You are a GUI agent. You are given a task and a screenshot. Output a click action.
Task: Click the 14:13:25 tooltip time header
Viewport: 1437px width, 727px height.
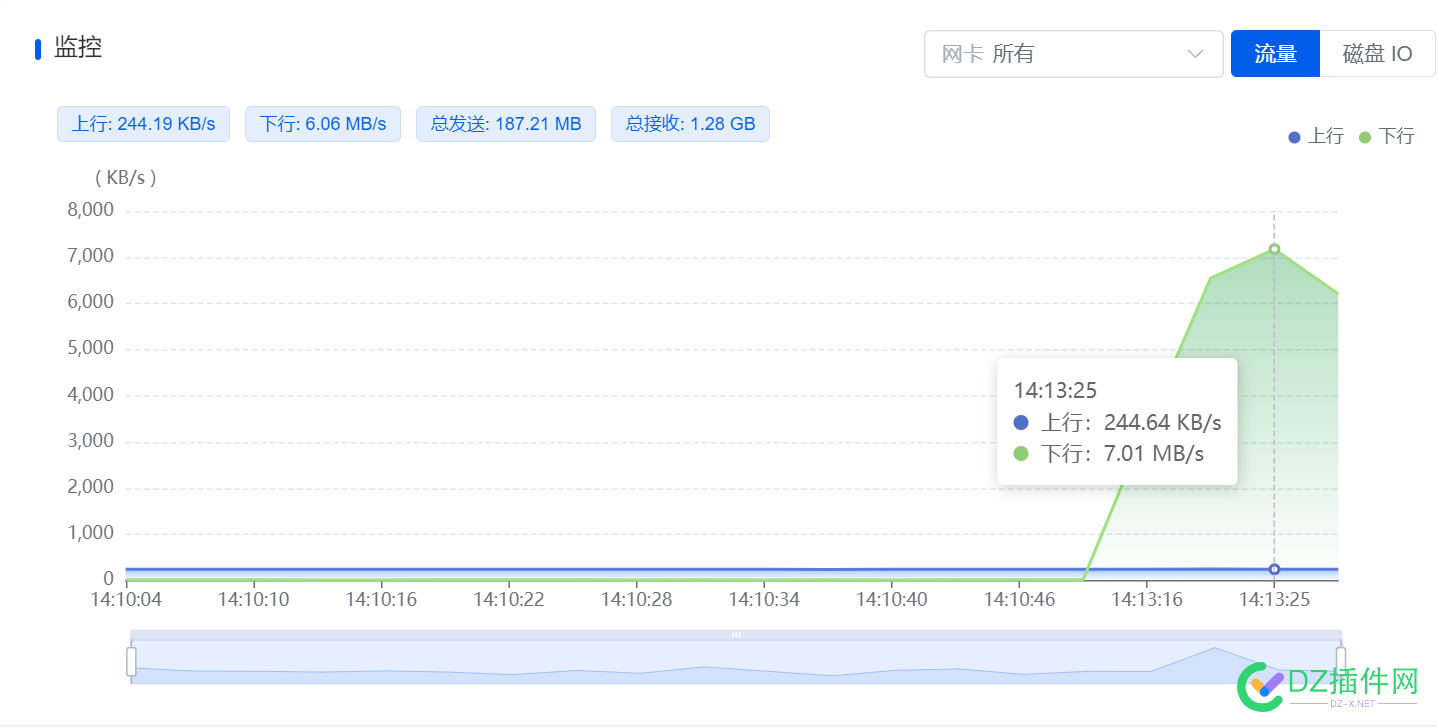1055,390
